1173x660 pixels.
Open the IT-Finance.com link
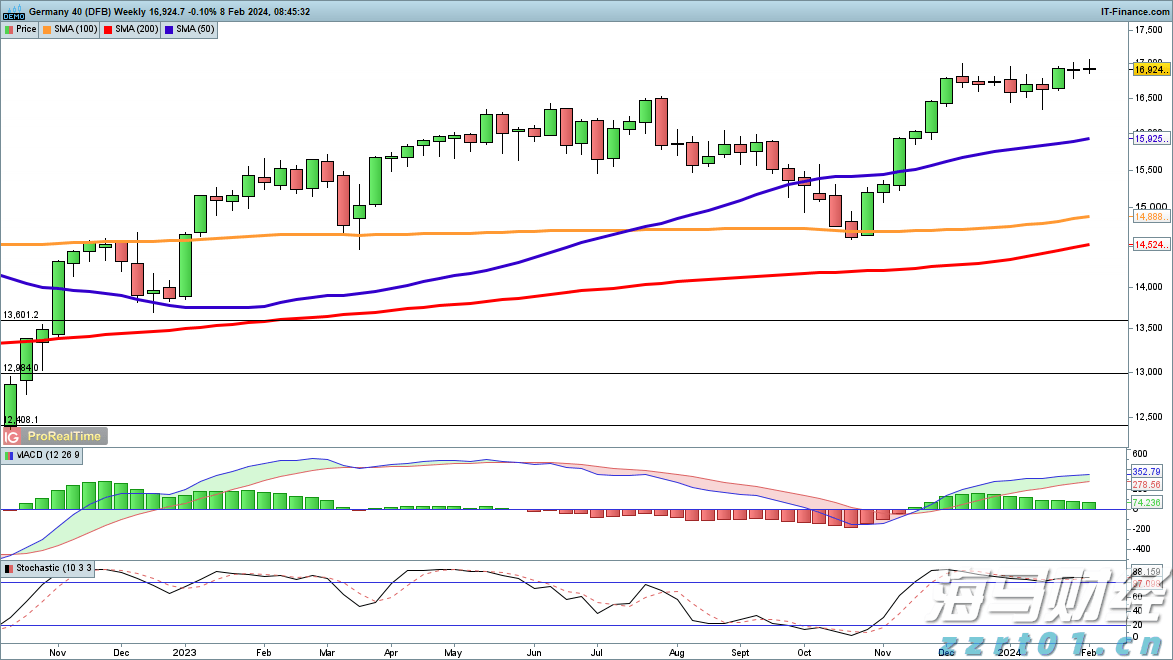point(1134,12)
